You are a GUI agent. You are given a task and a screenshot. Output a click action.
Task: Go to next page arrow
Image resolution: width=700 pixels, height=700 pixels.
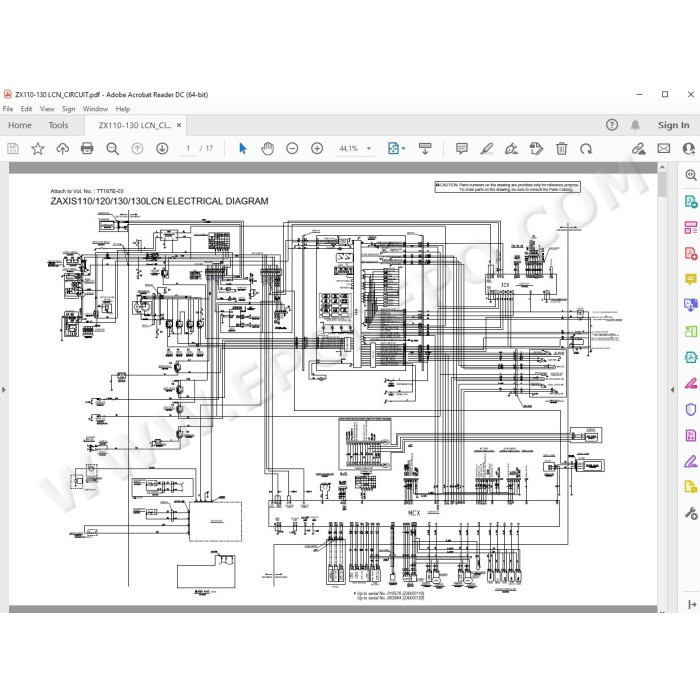(162, 148)
